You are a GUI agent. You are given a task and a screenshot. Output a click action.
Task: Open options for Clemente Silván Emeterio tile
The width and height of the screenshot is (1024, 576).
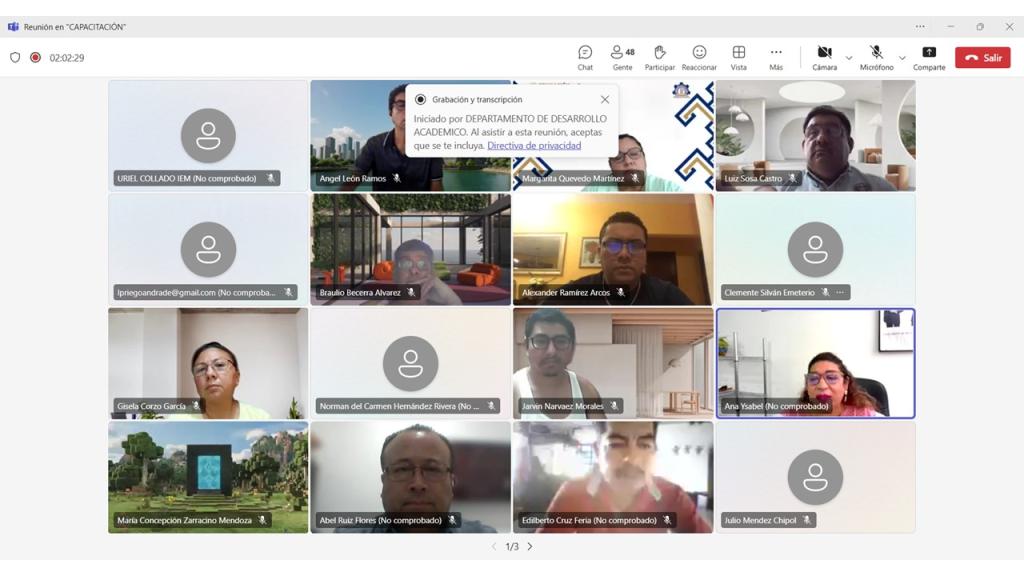[x=840, y=293]
